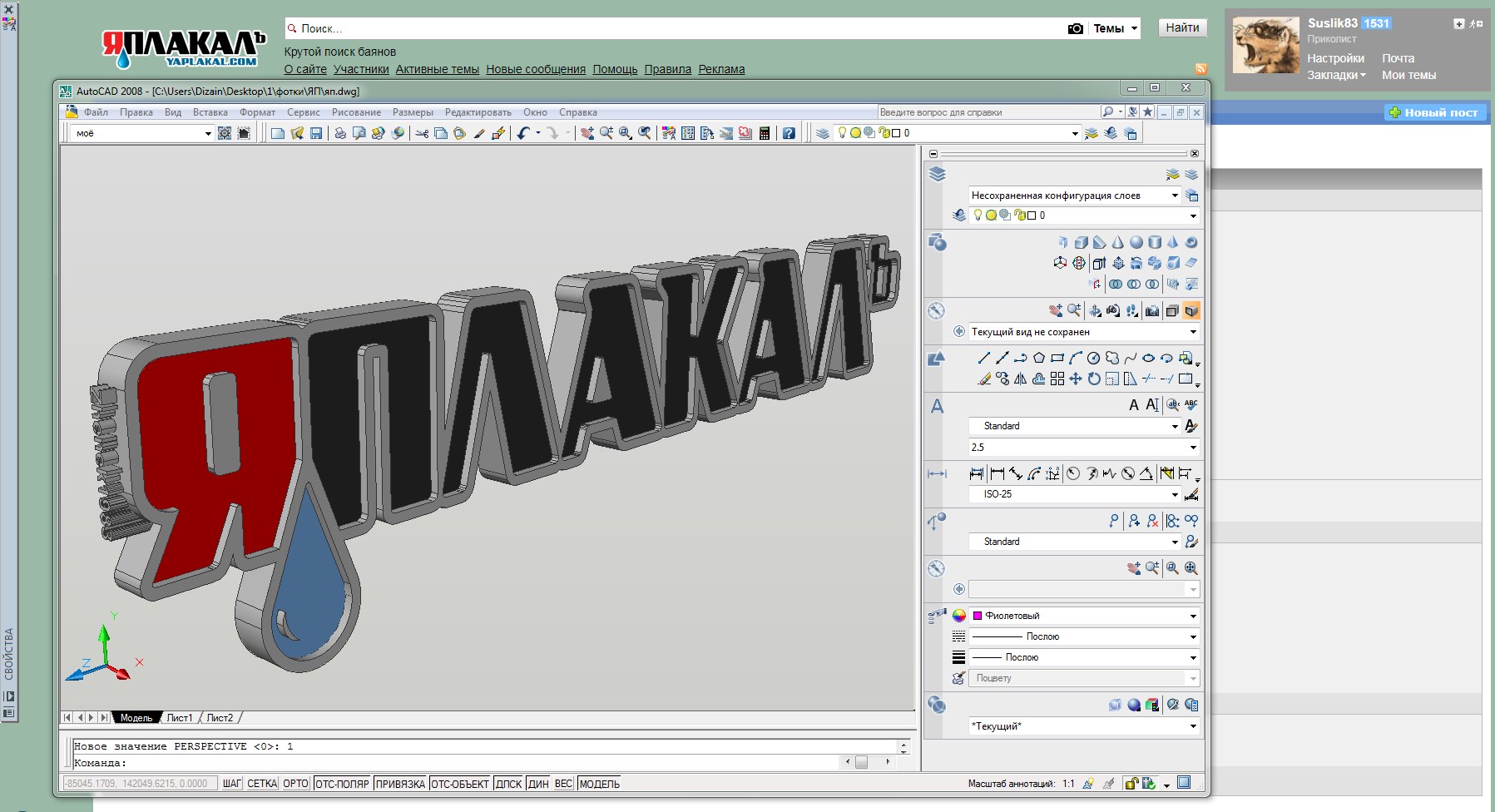Click the Save icon in AutoCAD toolbar

click(316, 133)
